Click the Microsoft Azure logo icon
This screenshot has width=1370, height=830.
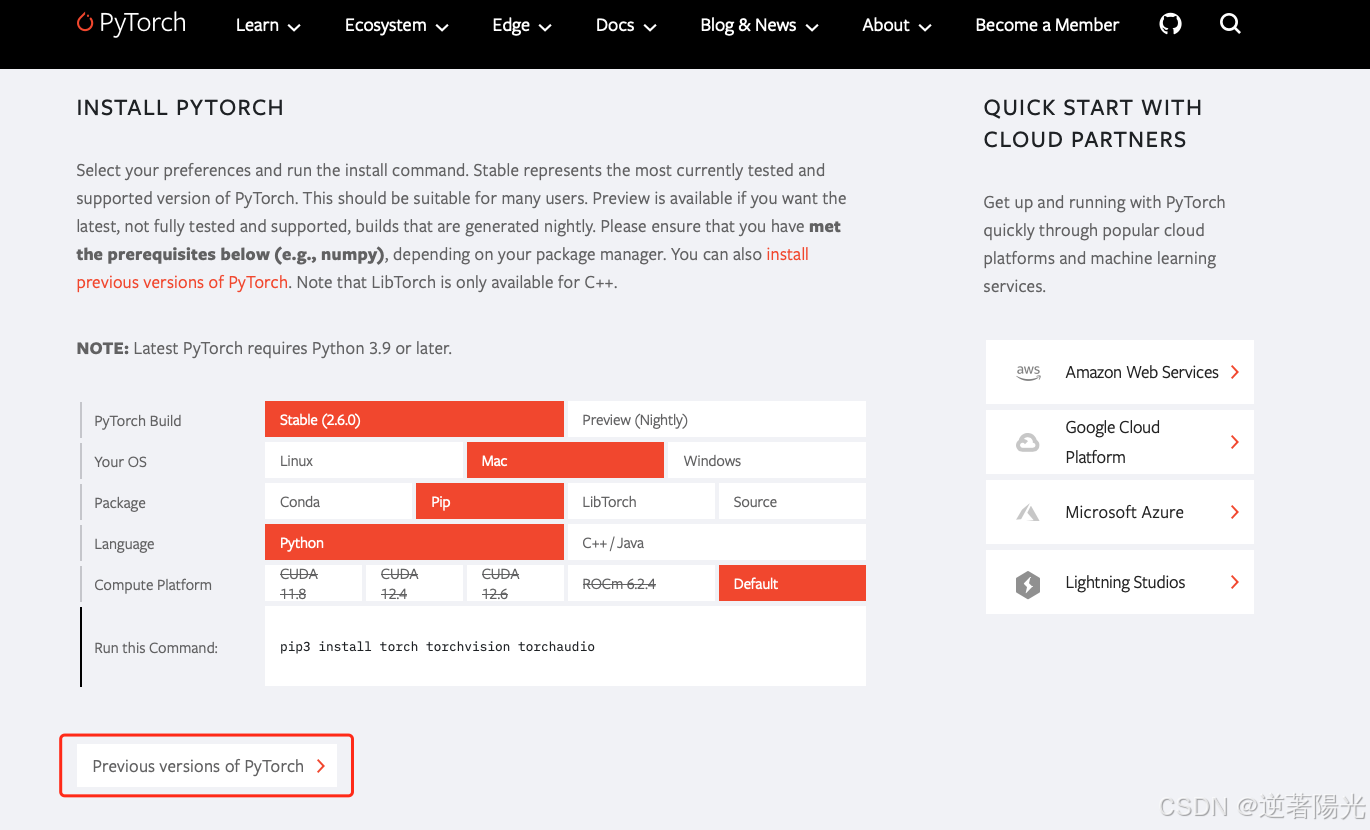point(1028,512)
